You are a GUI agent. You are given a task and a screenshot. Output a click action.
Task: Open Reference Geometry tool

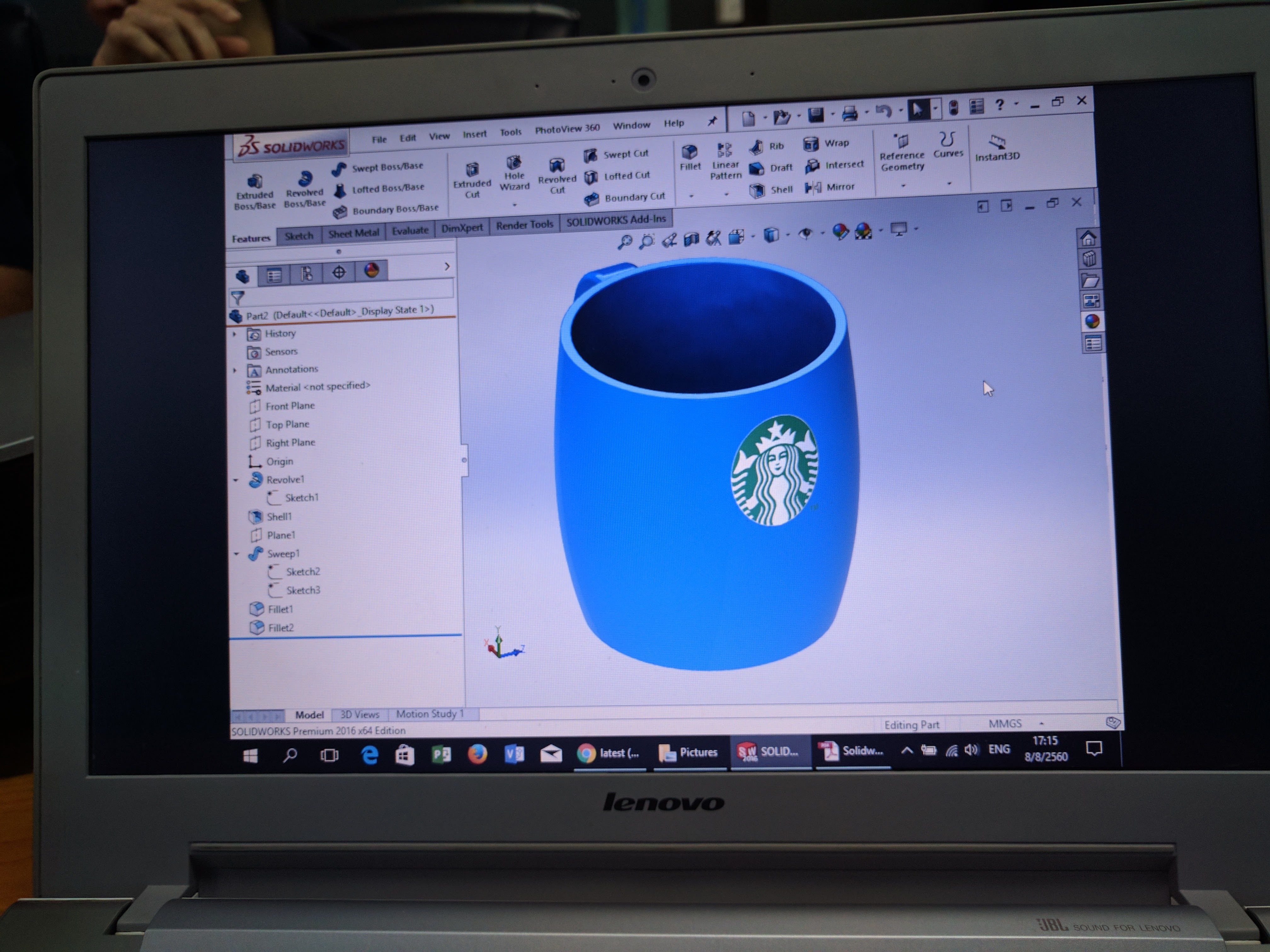coord(902,153)
